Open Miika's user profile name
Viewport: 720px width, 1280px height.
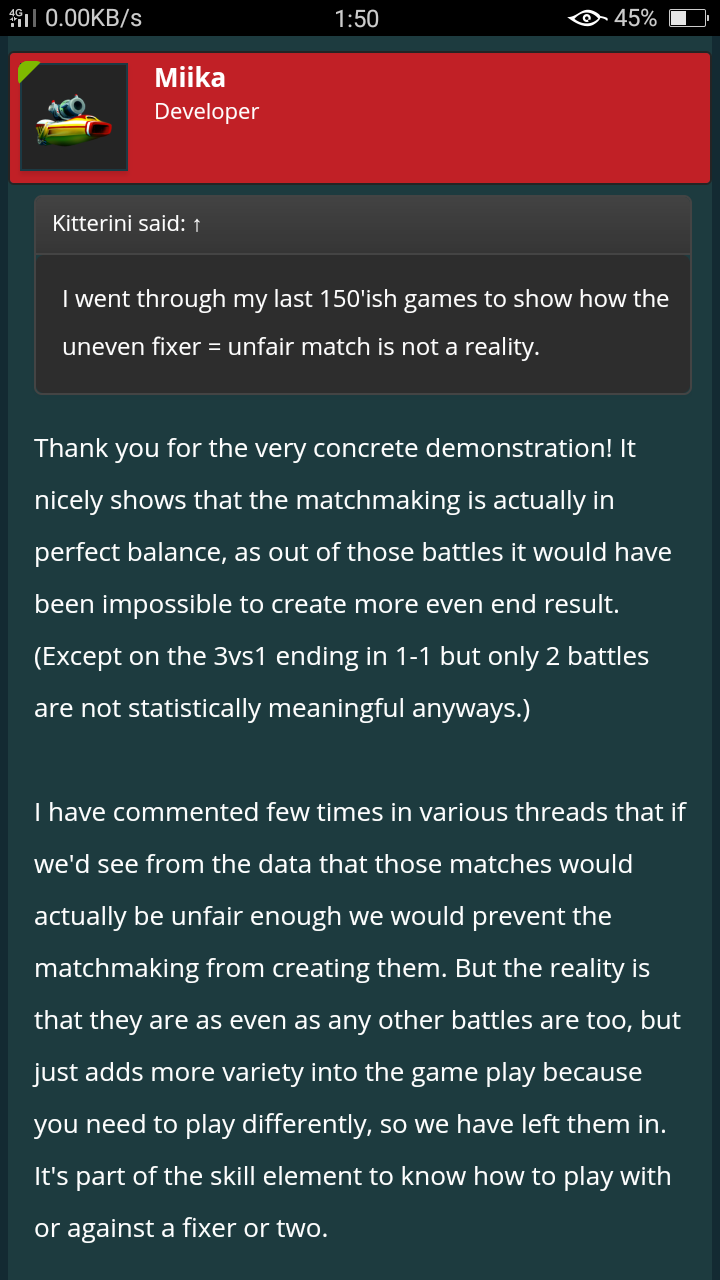(x=191, y=78)
